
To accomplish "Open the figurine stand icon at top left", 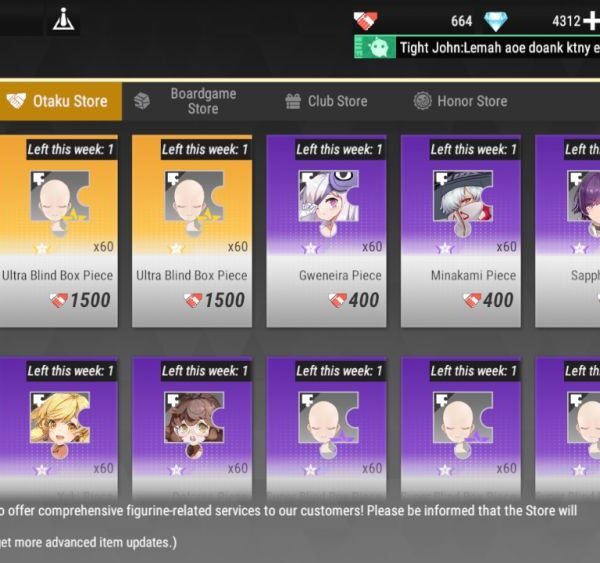I will pyautogui.click(x=64, y=20).
